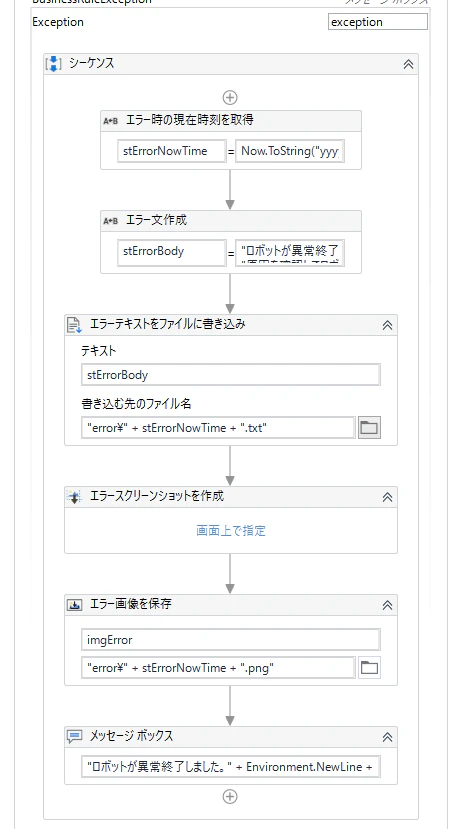Click the assign icon on エラー文作成
462x829 pixels.
tap(110, 221)
